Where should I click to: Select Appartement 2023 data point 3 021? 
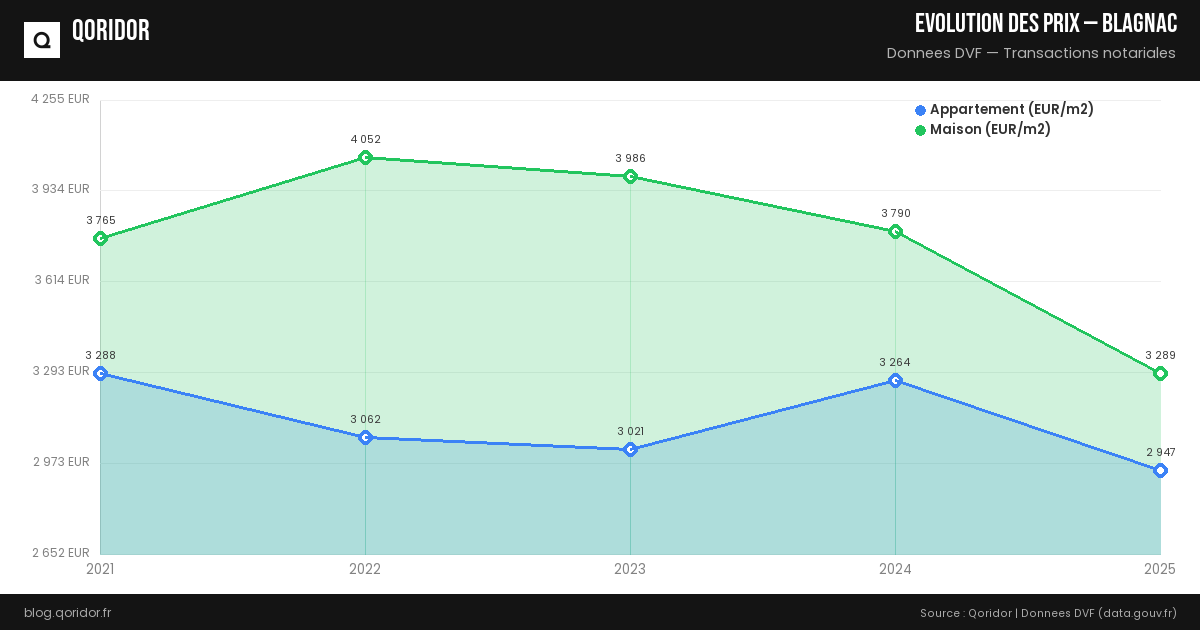pos(630,449)
